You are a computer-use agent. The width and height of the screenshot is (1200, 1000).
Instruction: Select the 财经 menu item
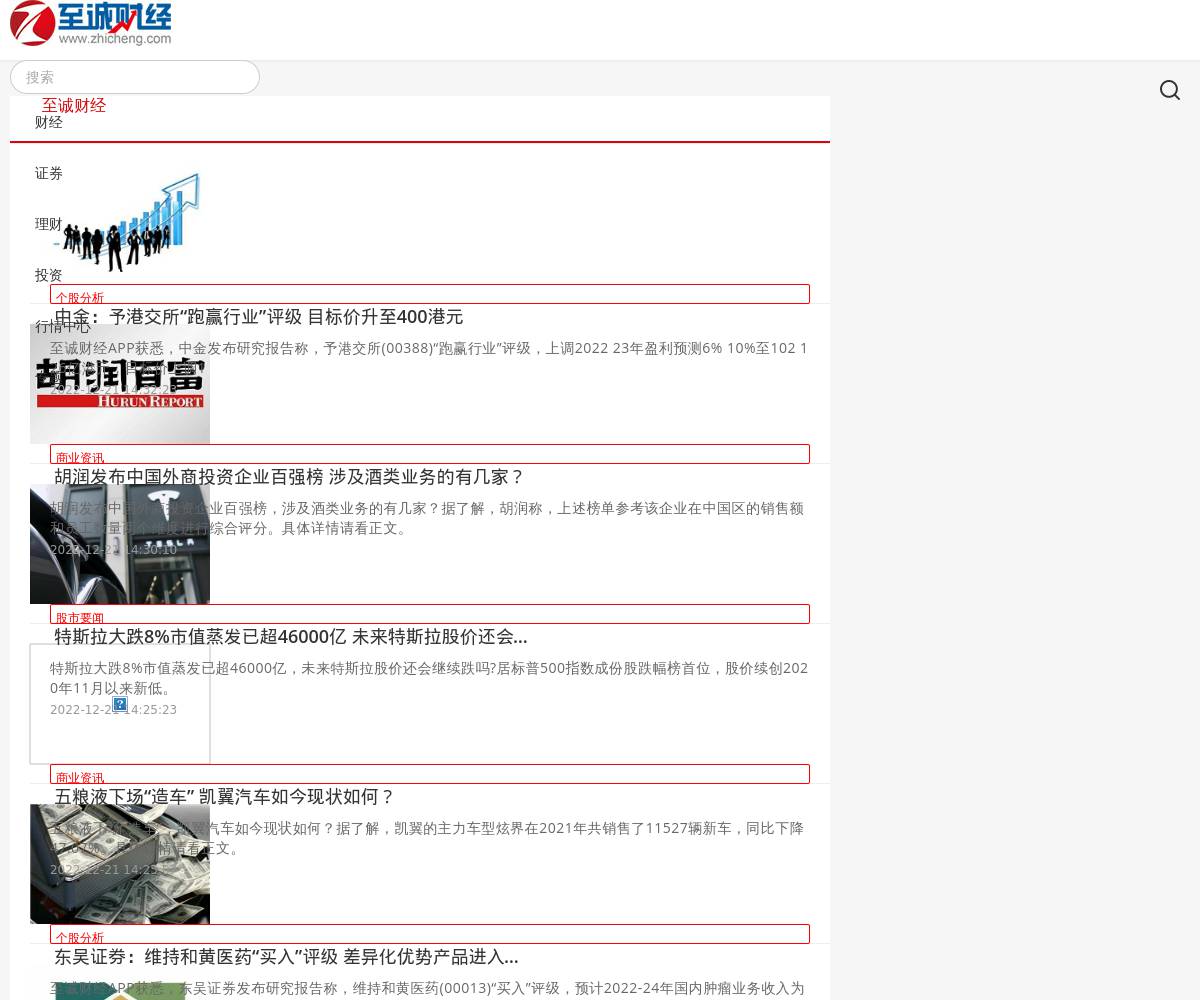[x=49, y=122]
